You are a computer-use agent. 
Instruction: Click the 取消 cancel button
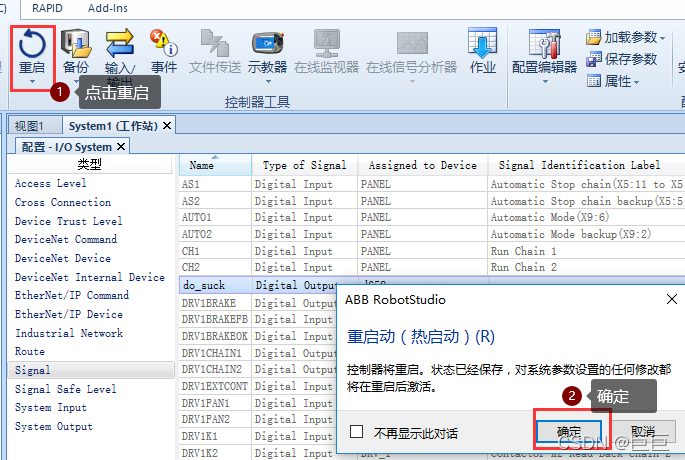tap(643, 432)
